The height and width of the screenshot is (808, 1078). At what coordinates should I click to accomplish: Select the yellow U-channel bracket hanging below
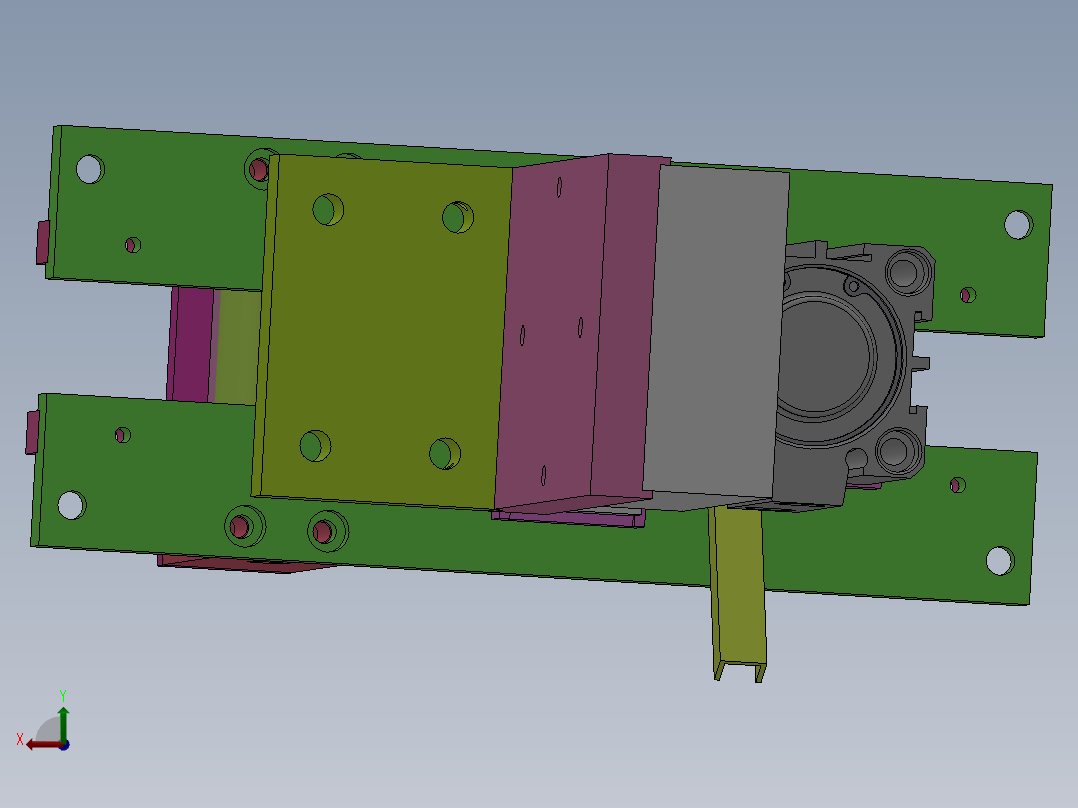tap(738, 593)
